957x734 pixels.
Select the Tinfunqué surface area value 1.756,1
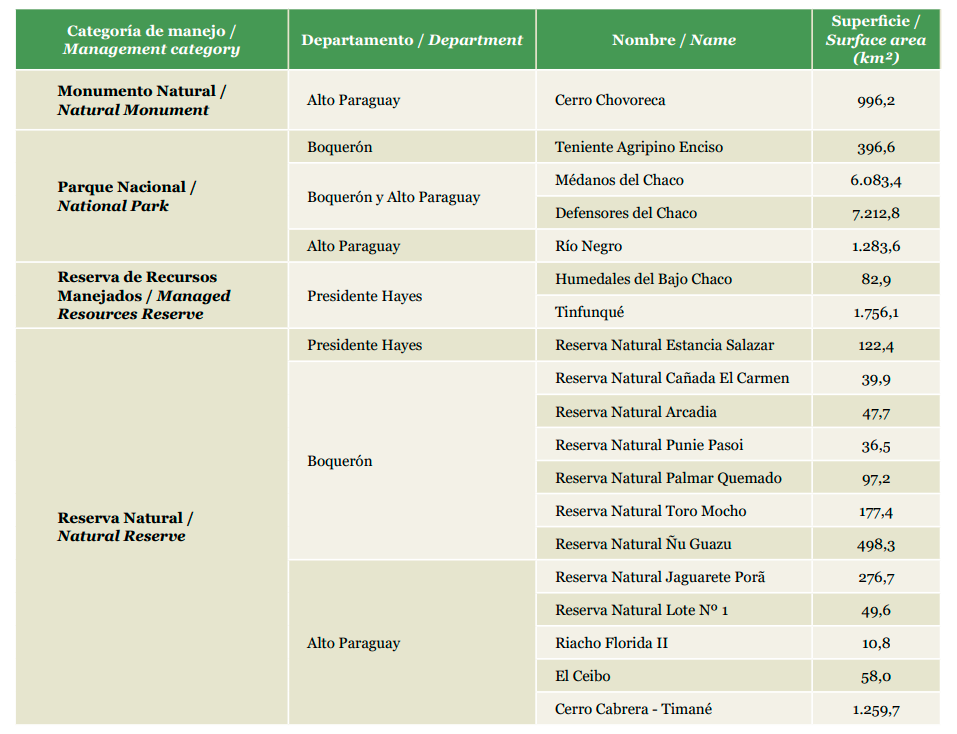(875, 312)
